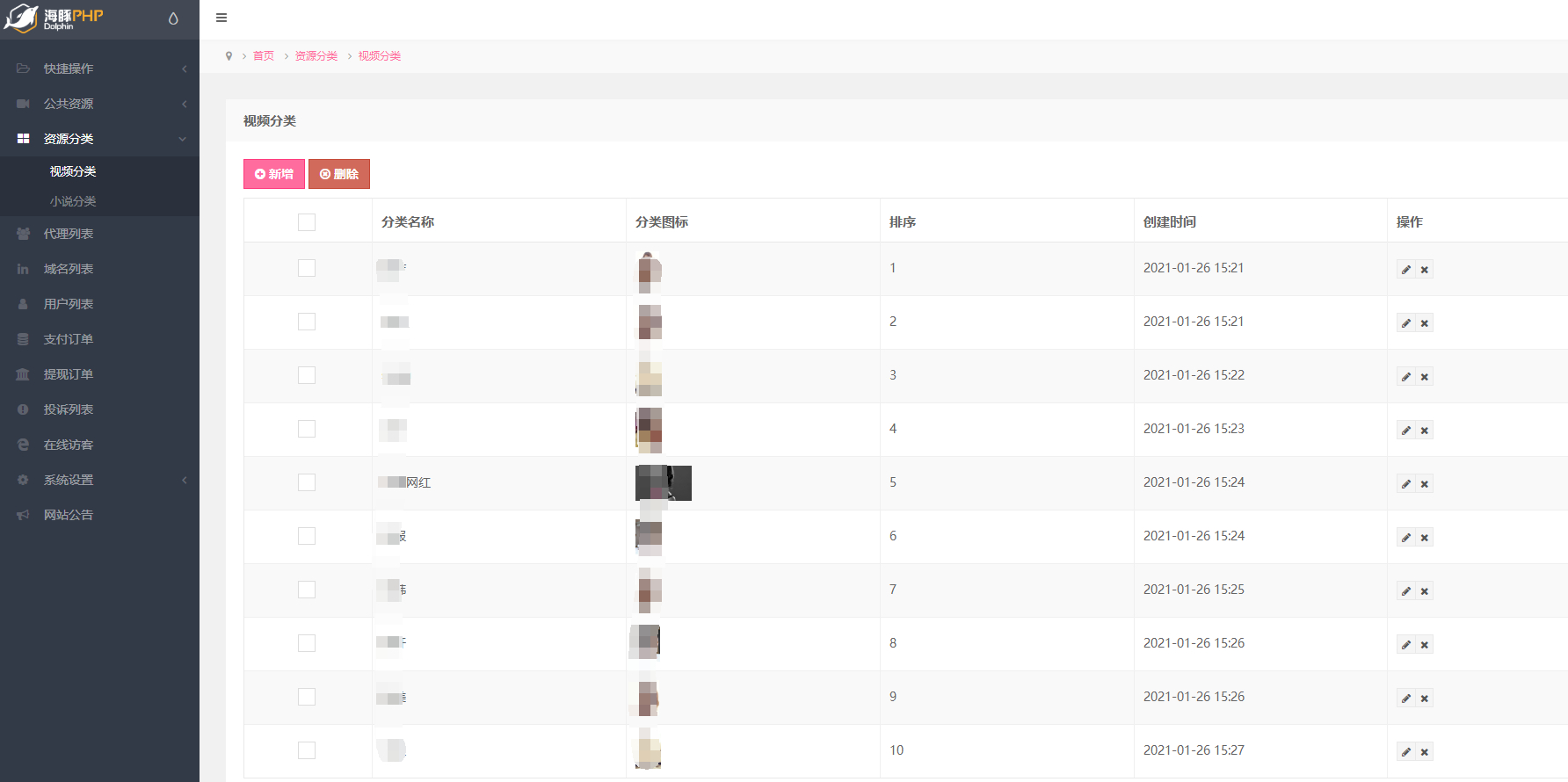This screenshot has height=782, width=1568.
Task: Edit the row with sort order 7
Action: 1406,591
